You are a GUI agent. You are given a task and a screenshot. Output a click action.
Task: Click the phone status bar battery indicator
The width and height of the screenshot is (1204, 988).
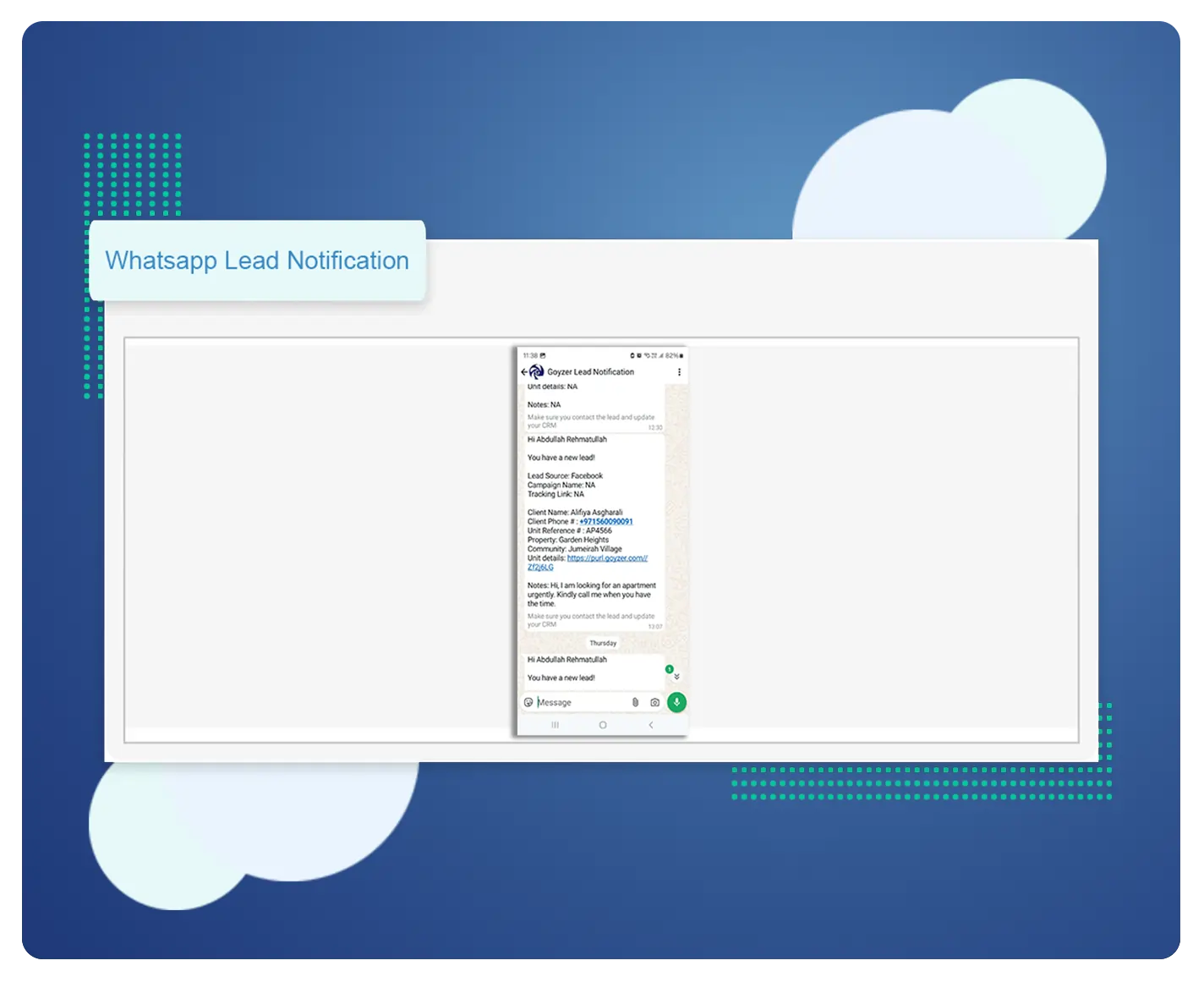[674, 356]
